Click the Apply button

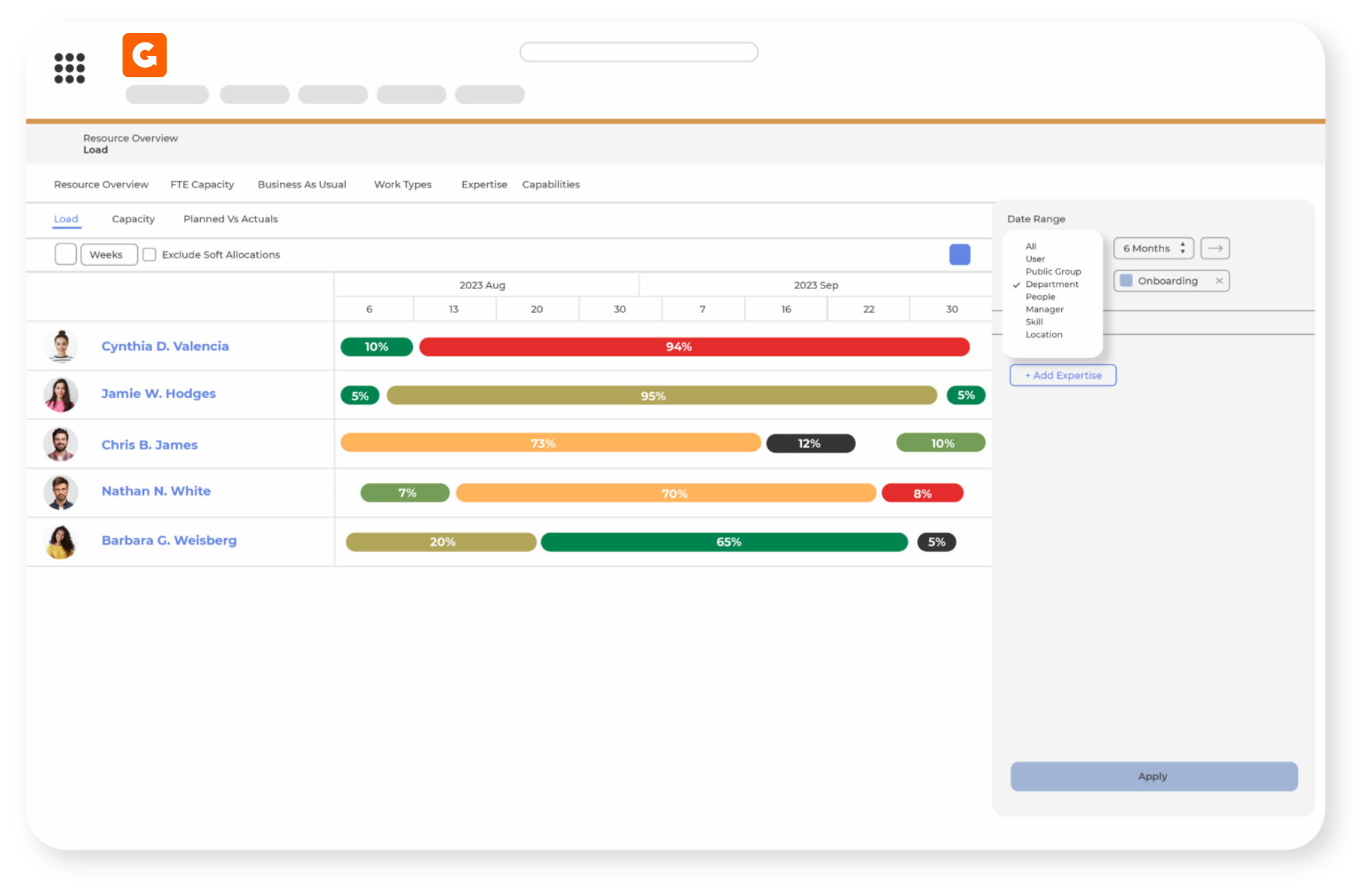tap(1154, 776)
